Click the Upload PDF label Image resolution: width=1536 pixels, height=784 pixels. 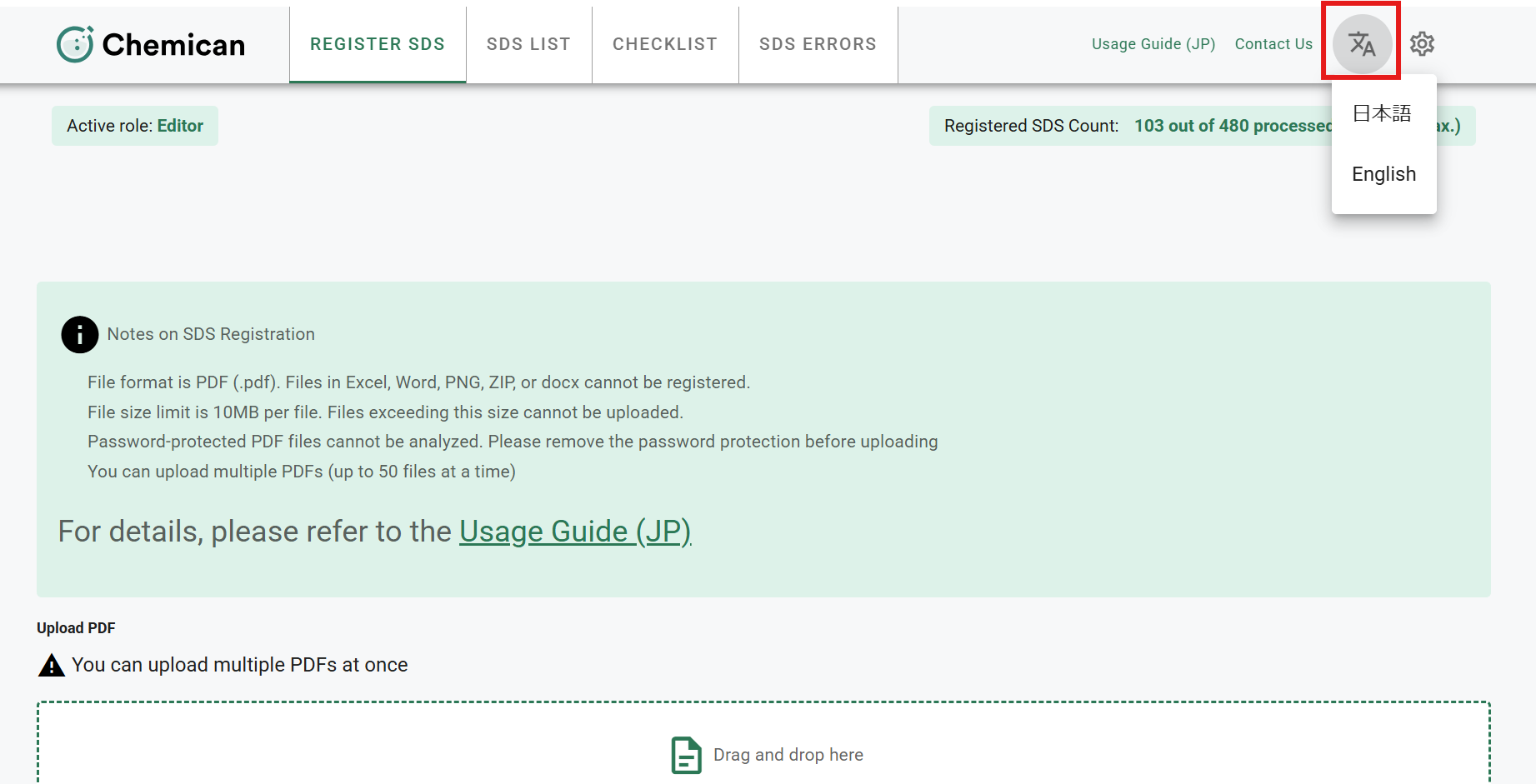76,628
